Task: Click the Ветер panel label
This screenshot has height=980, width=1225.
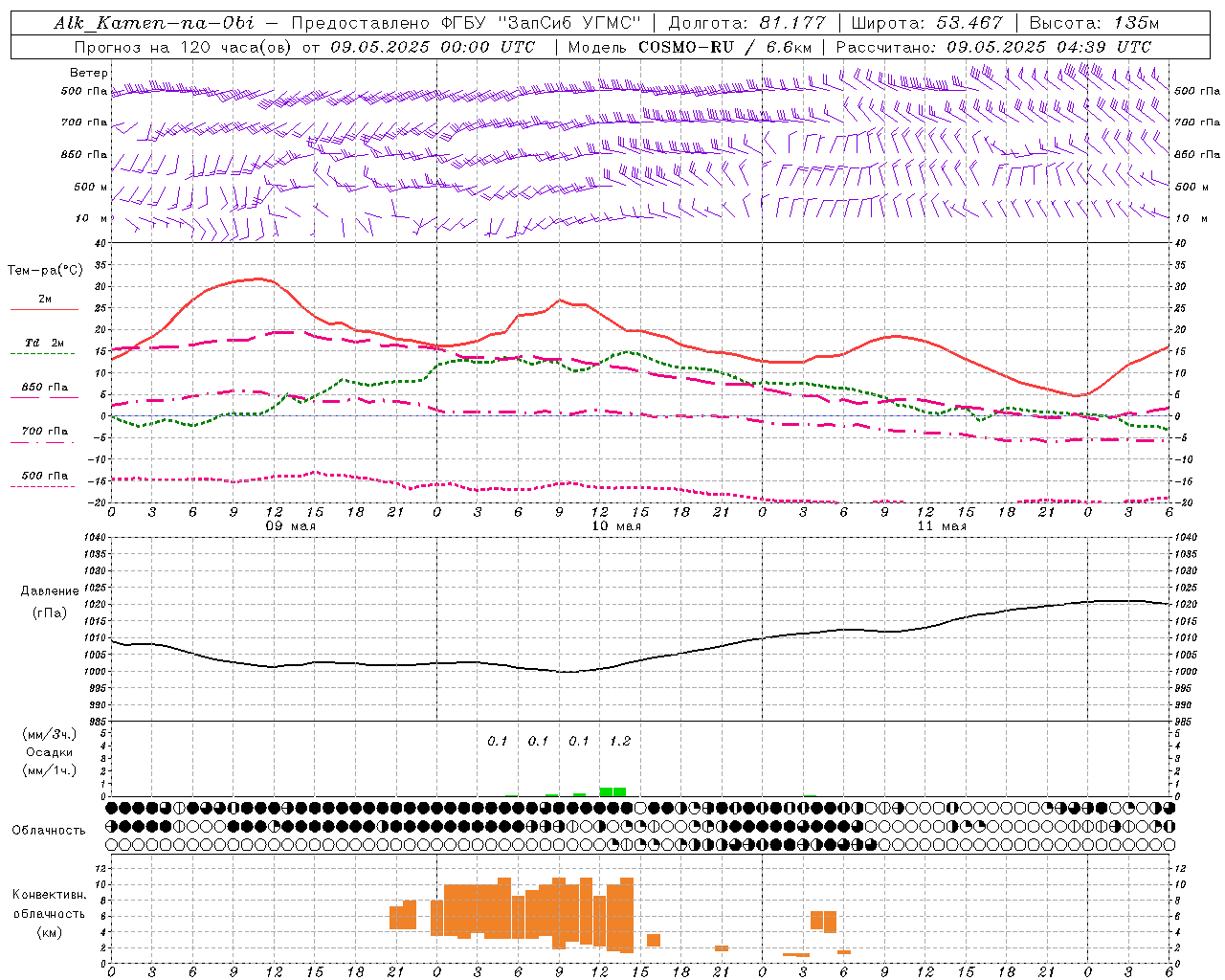Action: (89, 73)
